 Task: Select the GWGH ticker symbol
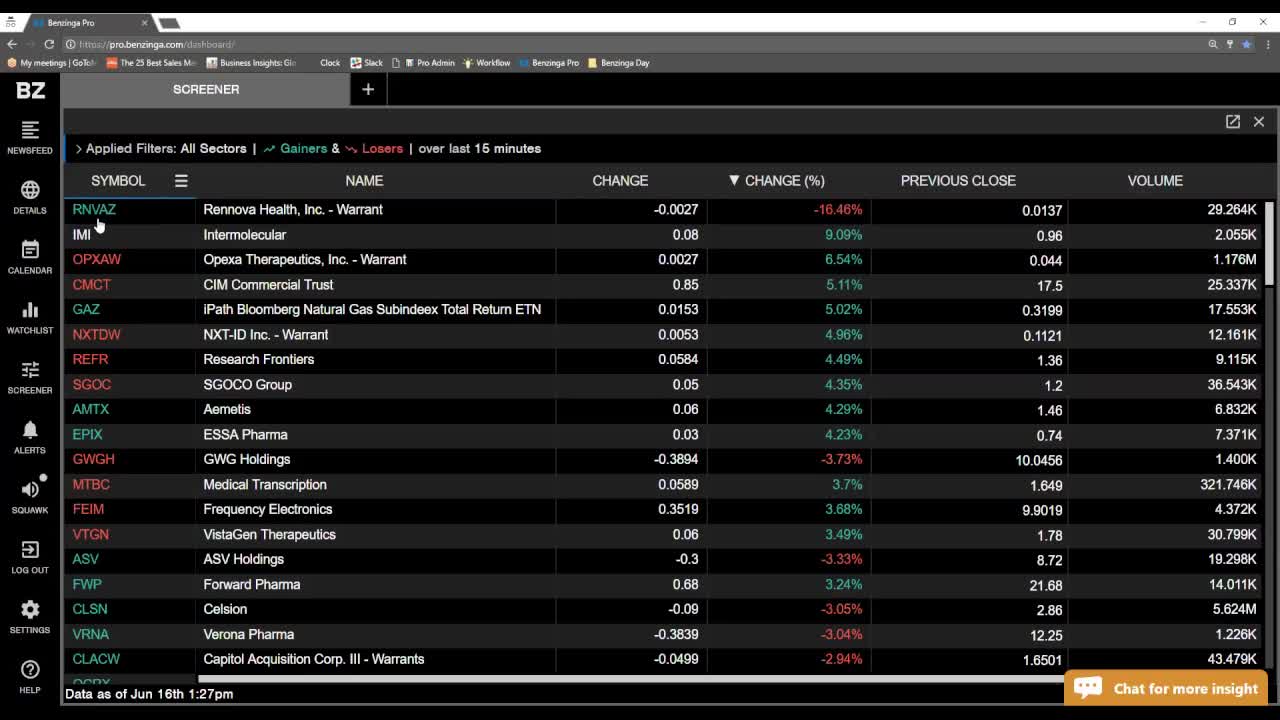[x=93, y=460]
